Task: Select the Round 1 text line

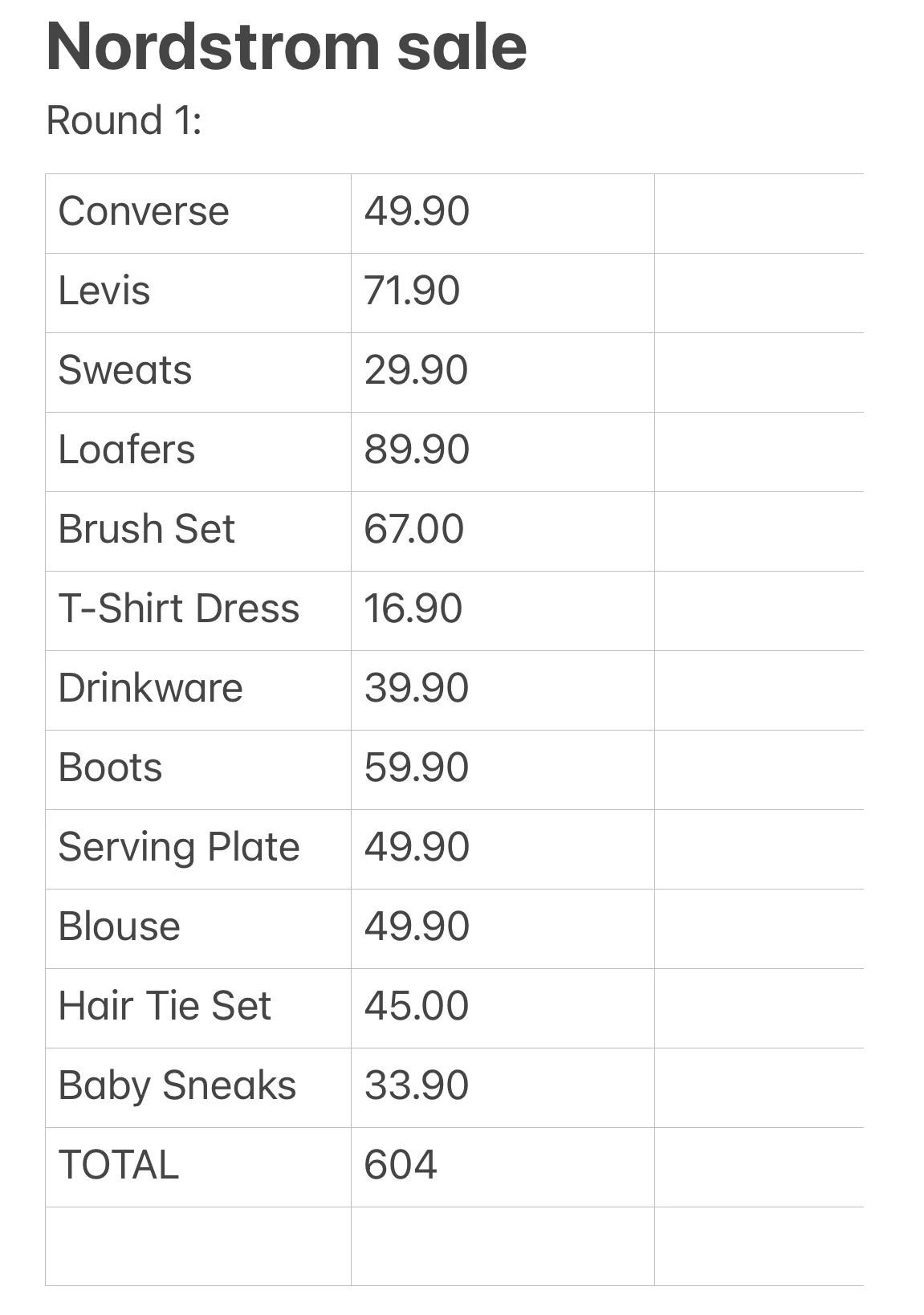Action: pyautogui.click(x=124, y=120)
